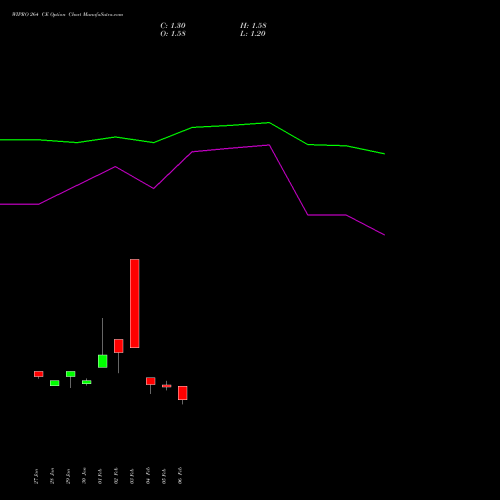Click the '06 Feb' date axis label
Image resolution: width=500 pixels, height=500 pixels.
point(180,476)
